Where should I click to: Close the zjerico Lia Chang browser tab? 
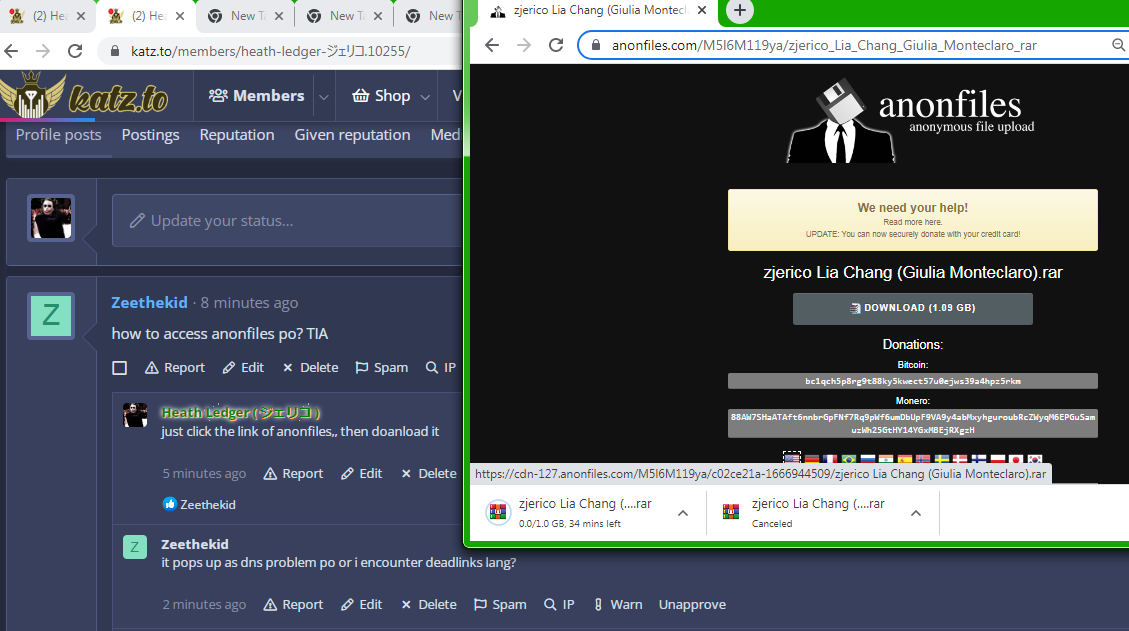click(702, 11)
